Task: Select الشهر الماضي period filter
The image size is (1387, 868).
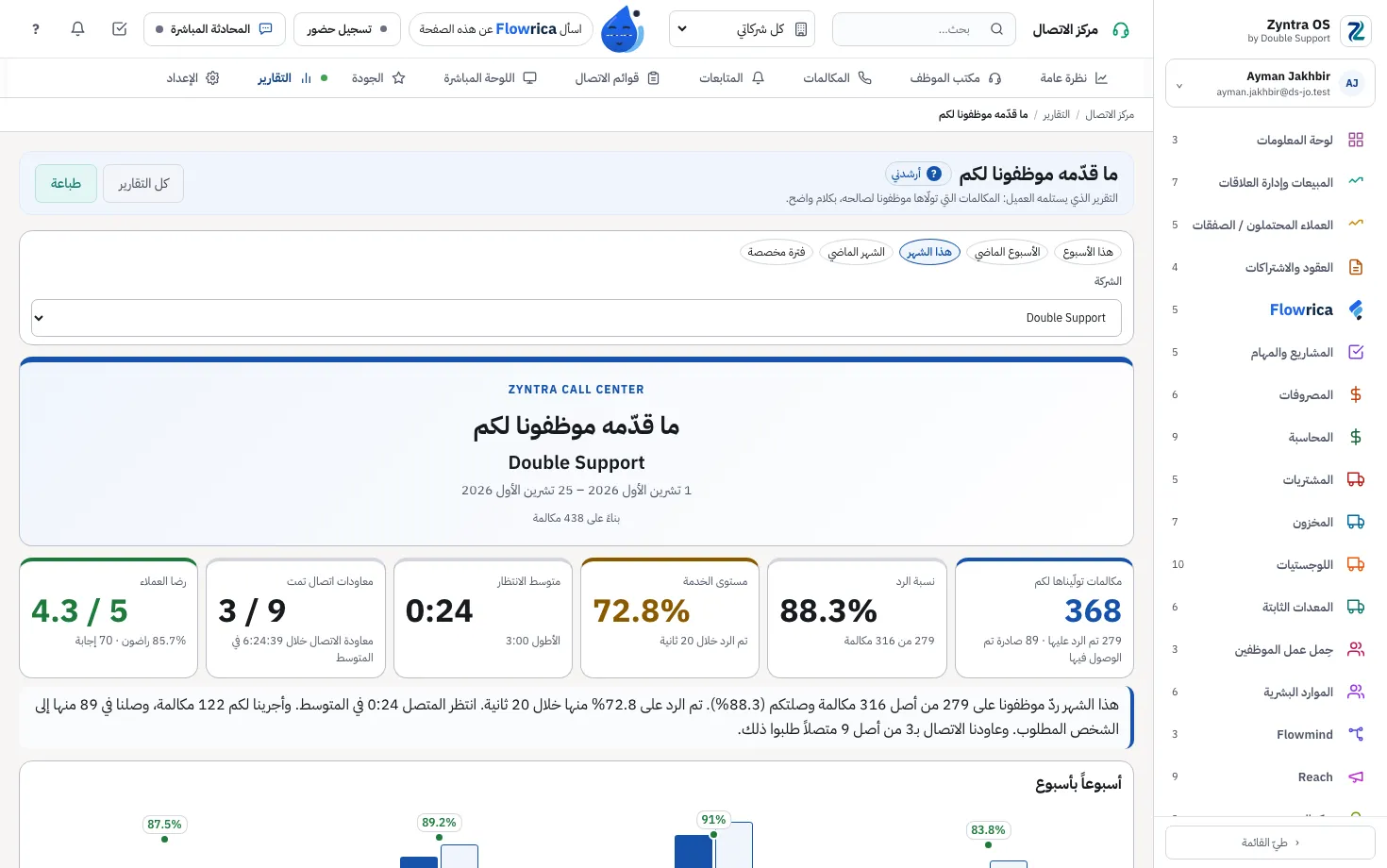Action: point(857,252)
